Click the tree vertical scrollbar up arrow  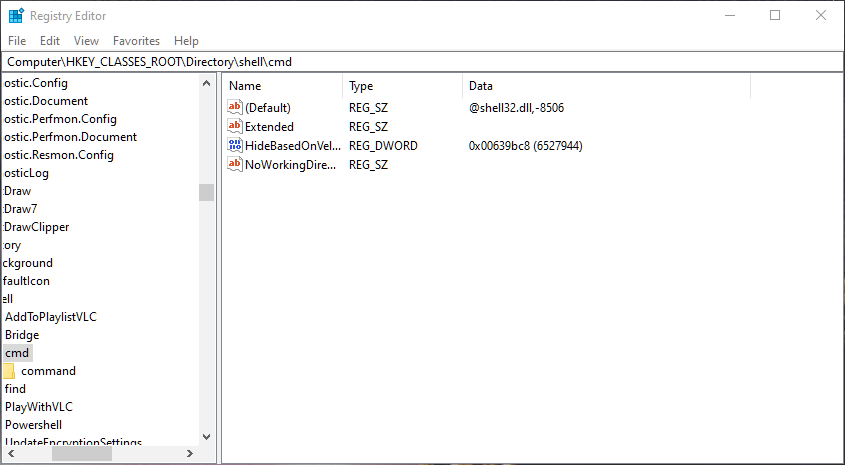206,83
